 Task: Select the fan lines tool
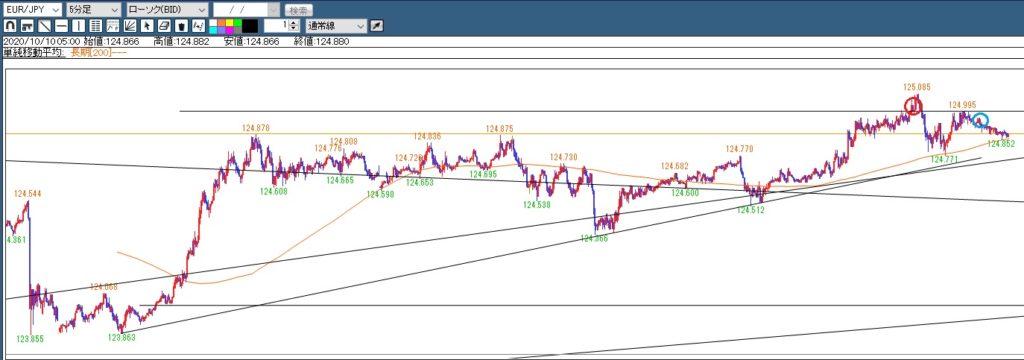tap(130, 25)
